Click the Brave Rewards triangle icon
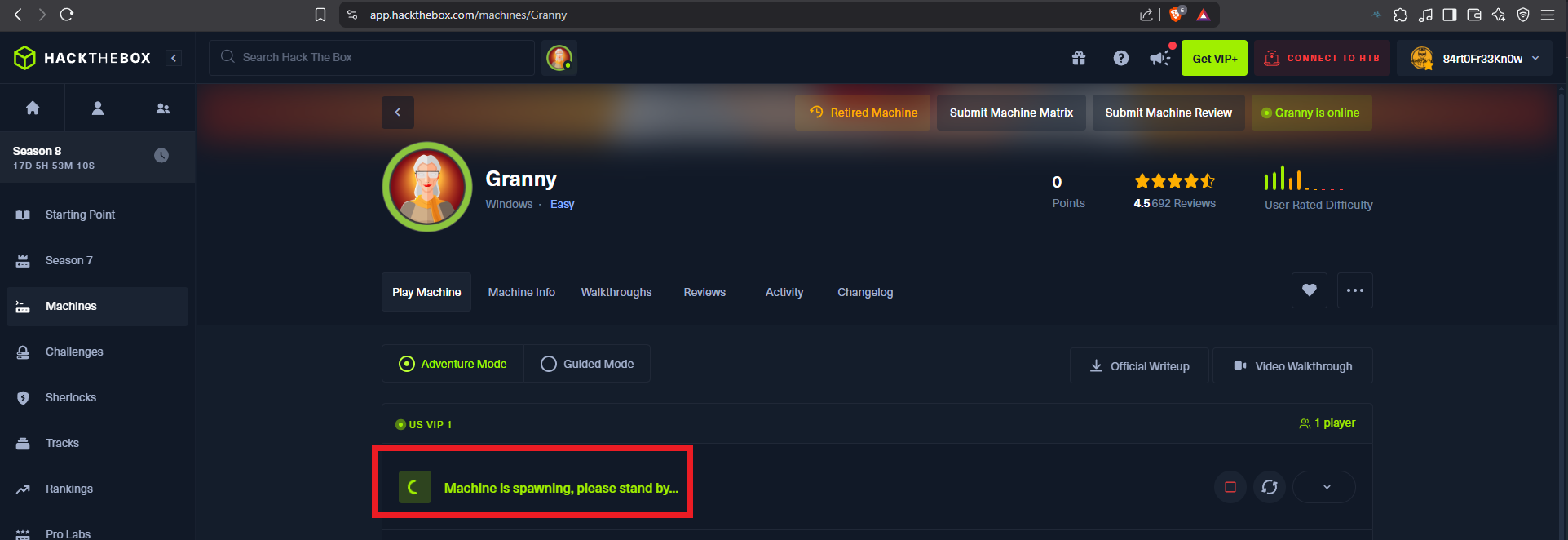 point(1203,15)
